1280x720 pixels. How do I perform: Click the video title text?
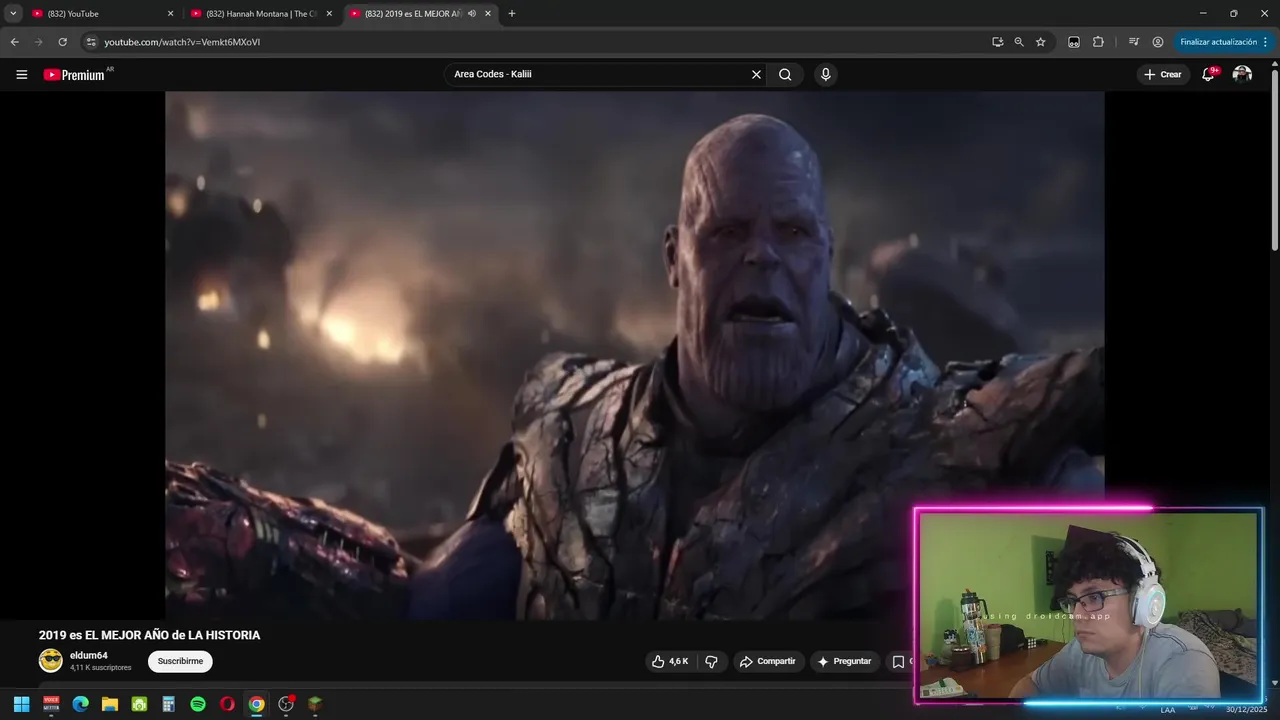point(149,635)
